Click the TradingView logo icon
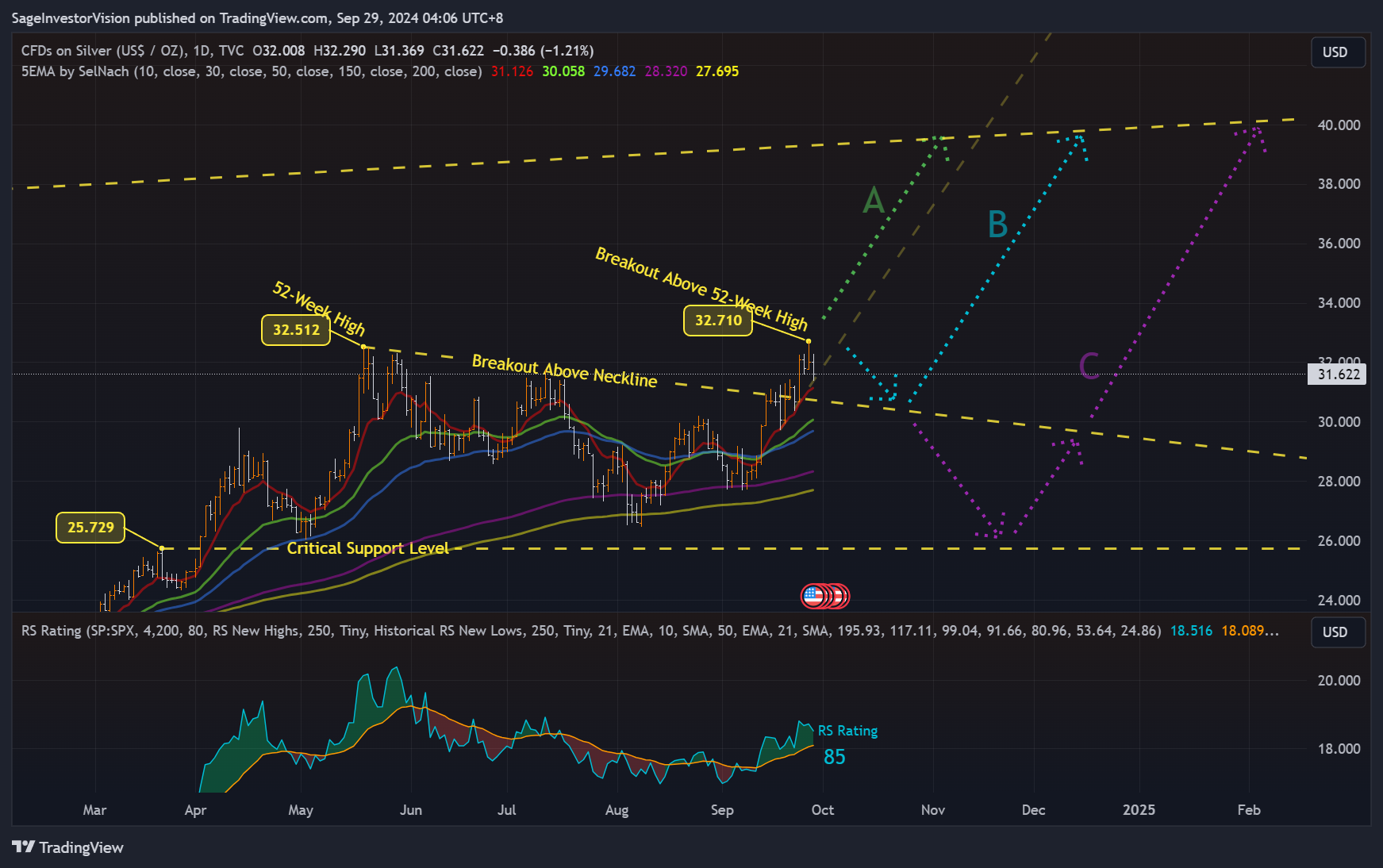This screenshot has height=868, width=1383. click(x=24, y=847)
